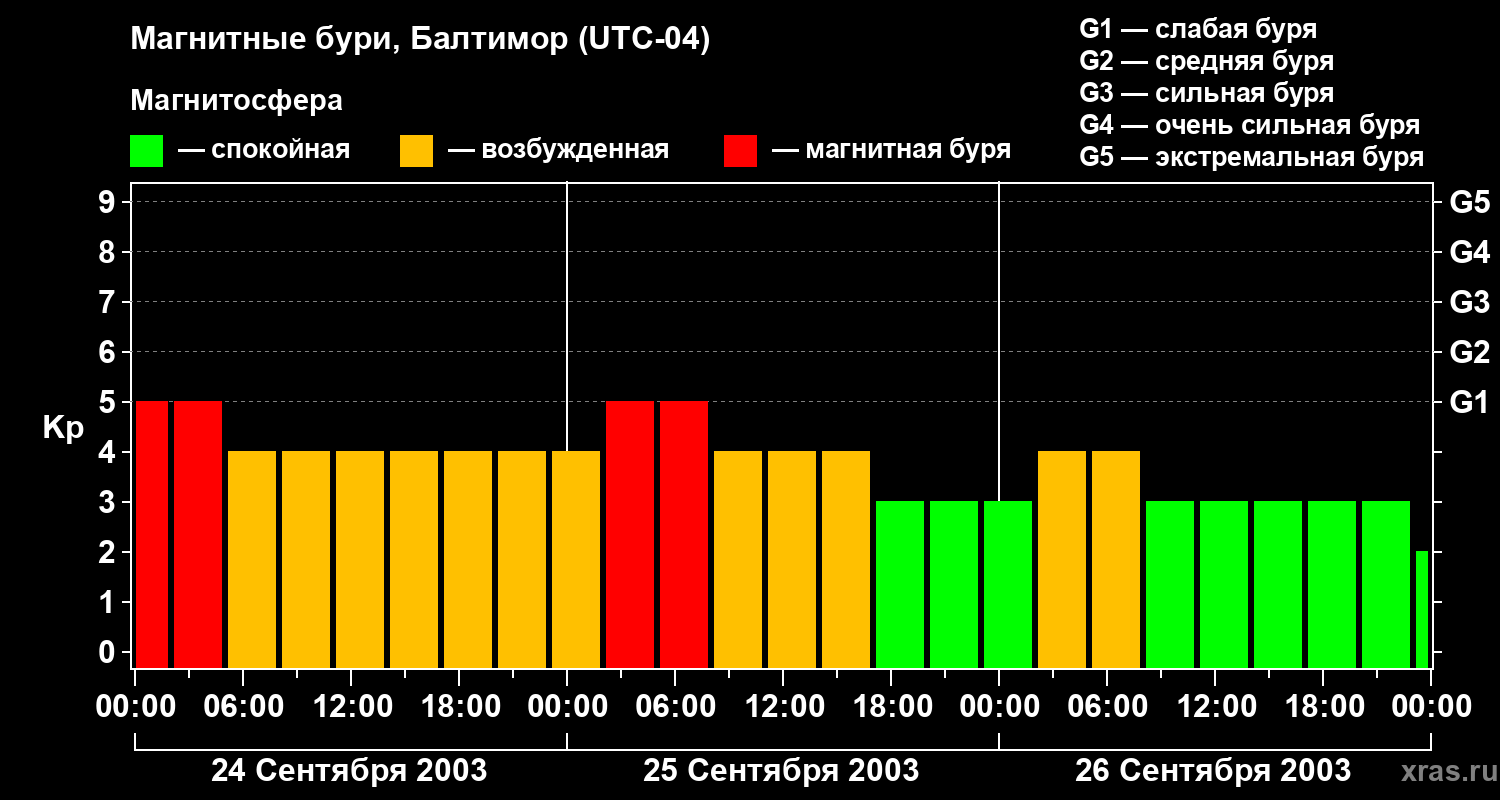The height and width of the screenshot is (800, 1500).
Task: Click the 'G3 — сильная буря' legend line
Action: [x=1206, y=93]
